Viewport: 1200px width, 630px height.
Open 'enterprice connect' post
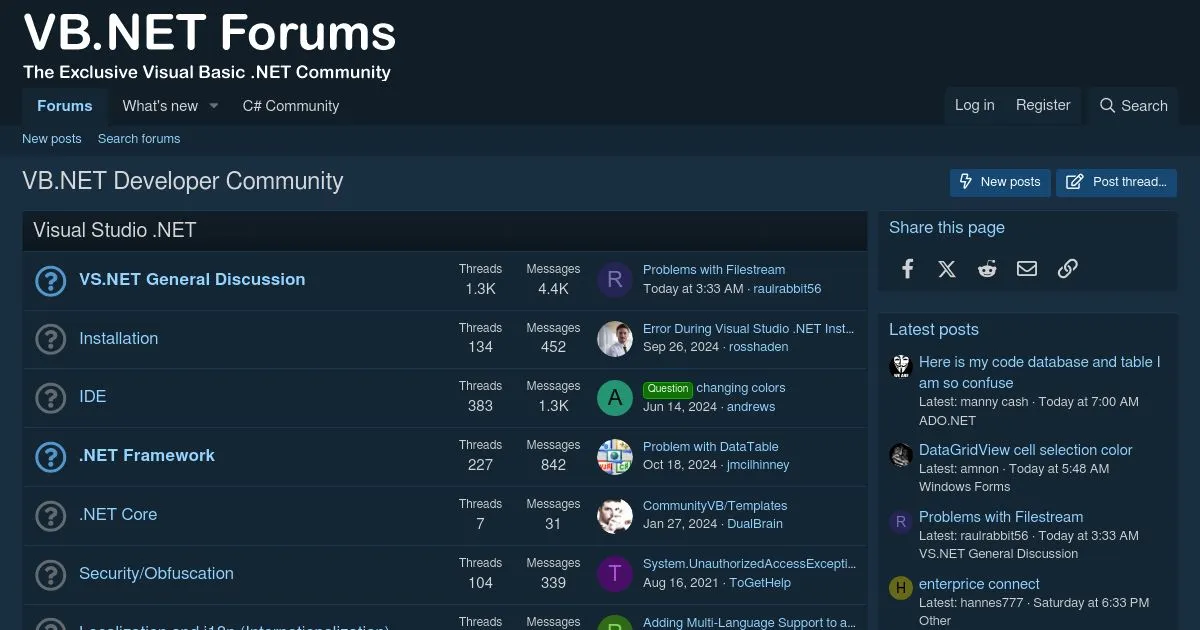(x=979, y=584)
